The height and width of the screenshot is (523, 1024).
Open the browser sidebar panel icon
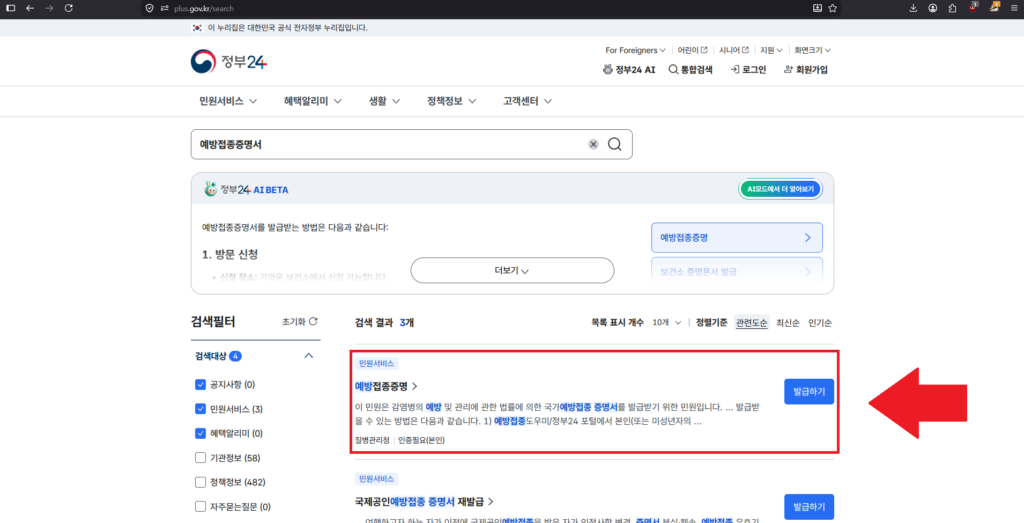click(x=10, y=8)
